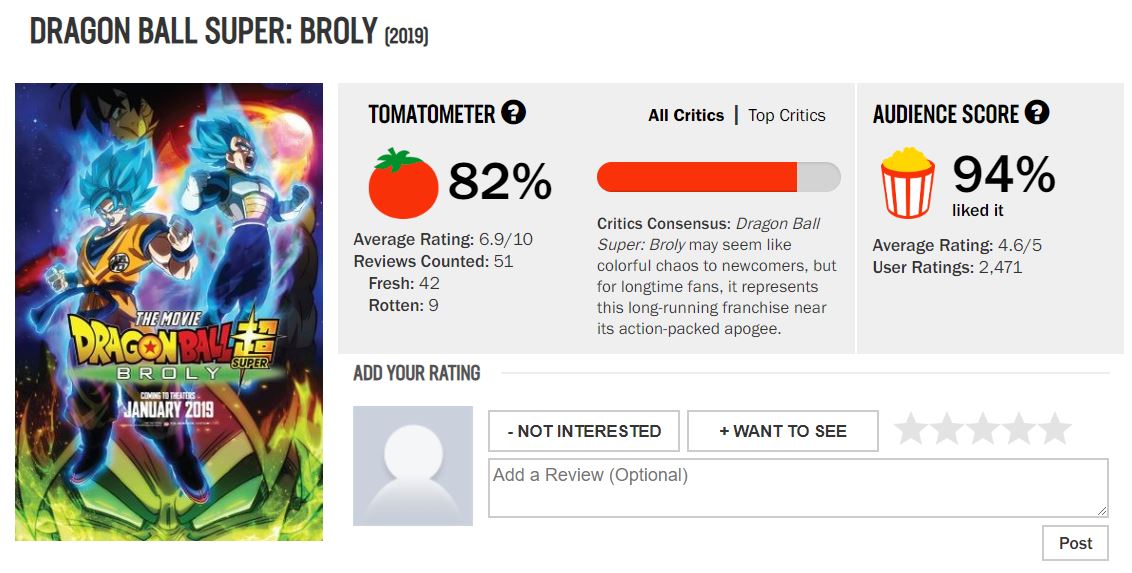Select the All Critics tab

point(686,115)
